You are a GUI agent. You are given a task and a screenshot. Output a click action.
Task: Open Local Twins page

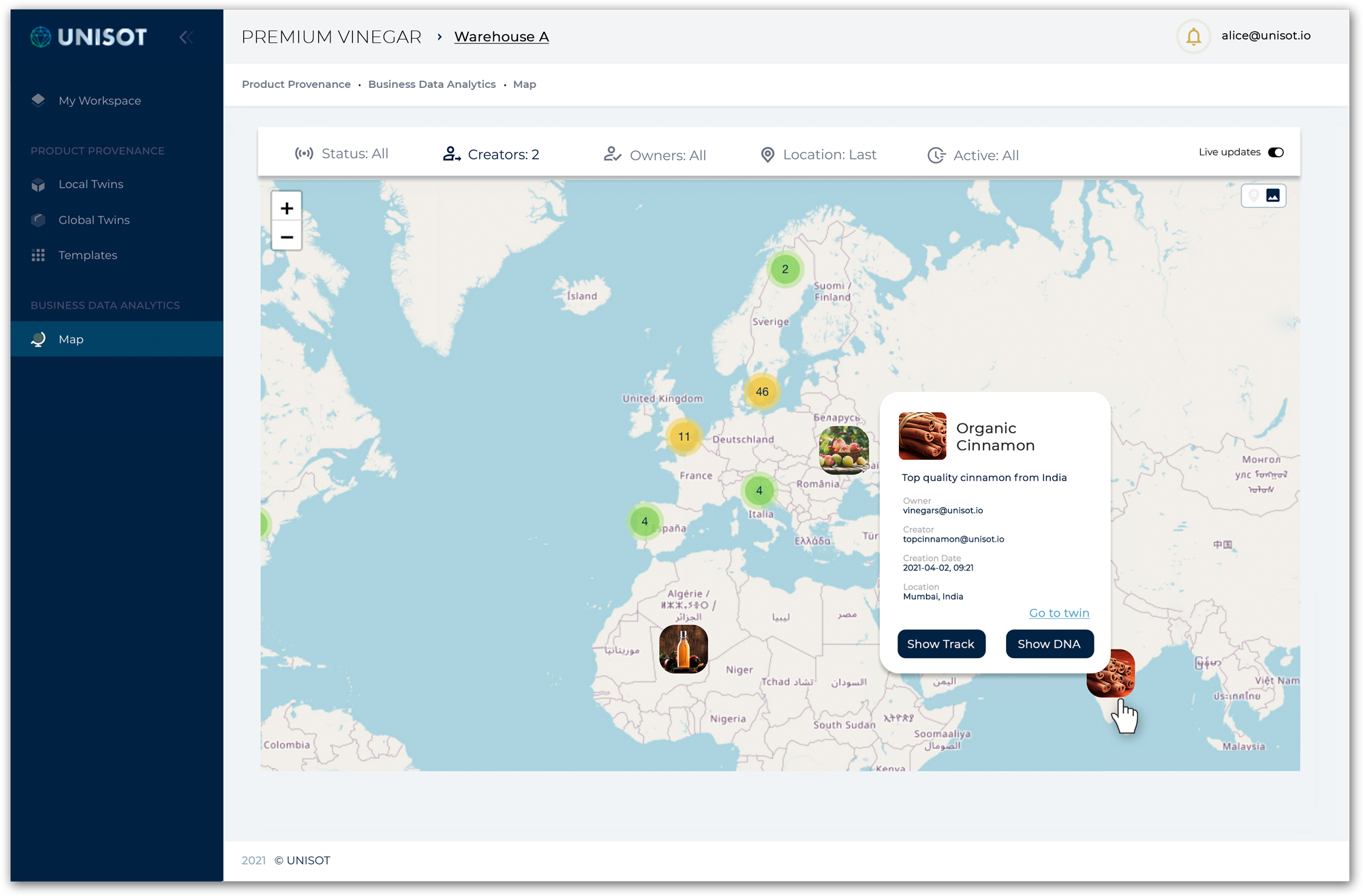91,185
